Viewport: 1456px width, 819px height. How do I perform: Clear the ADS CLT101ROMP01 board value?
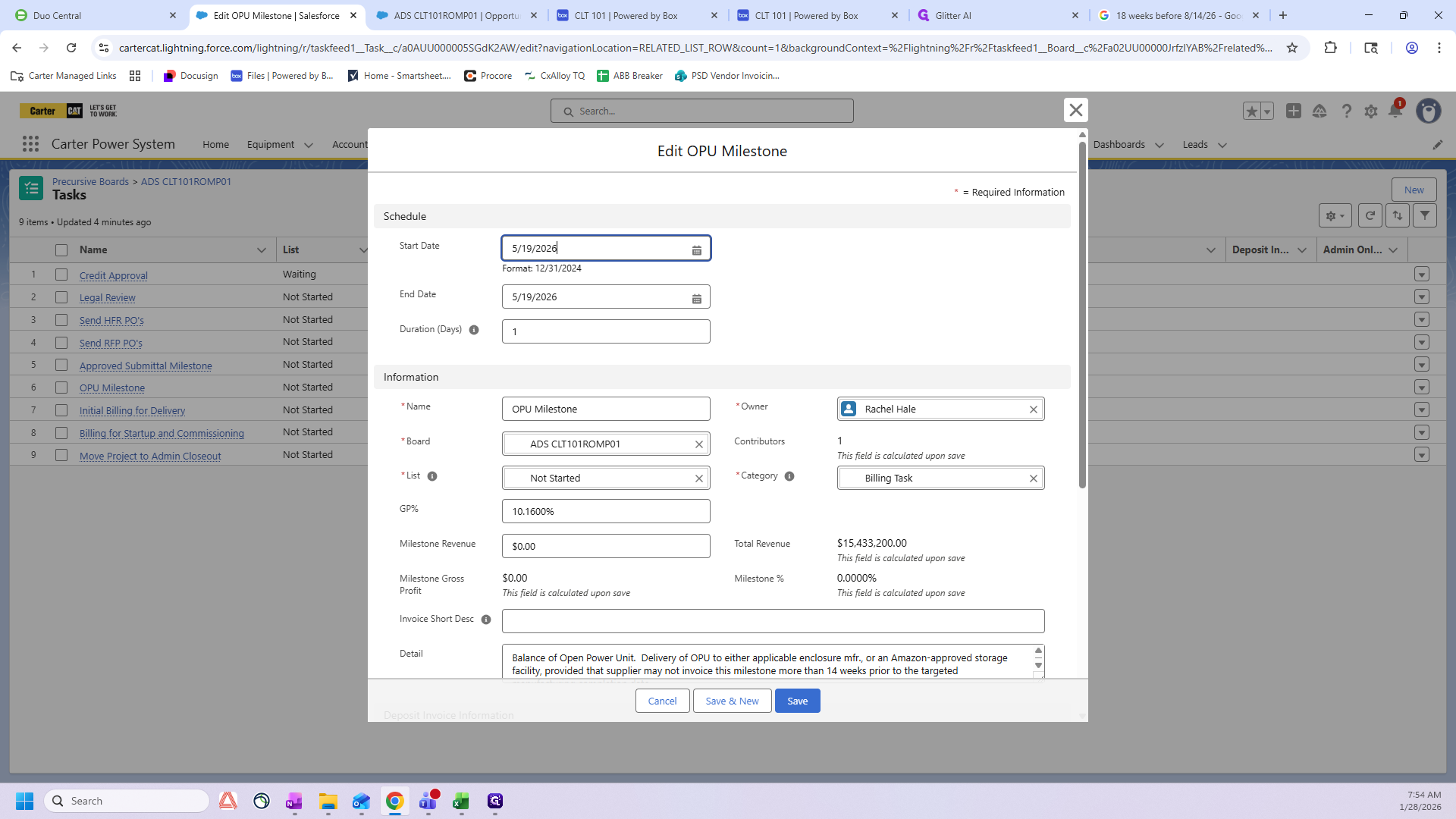click(x=698, y=444)
